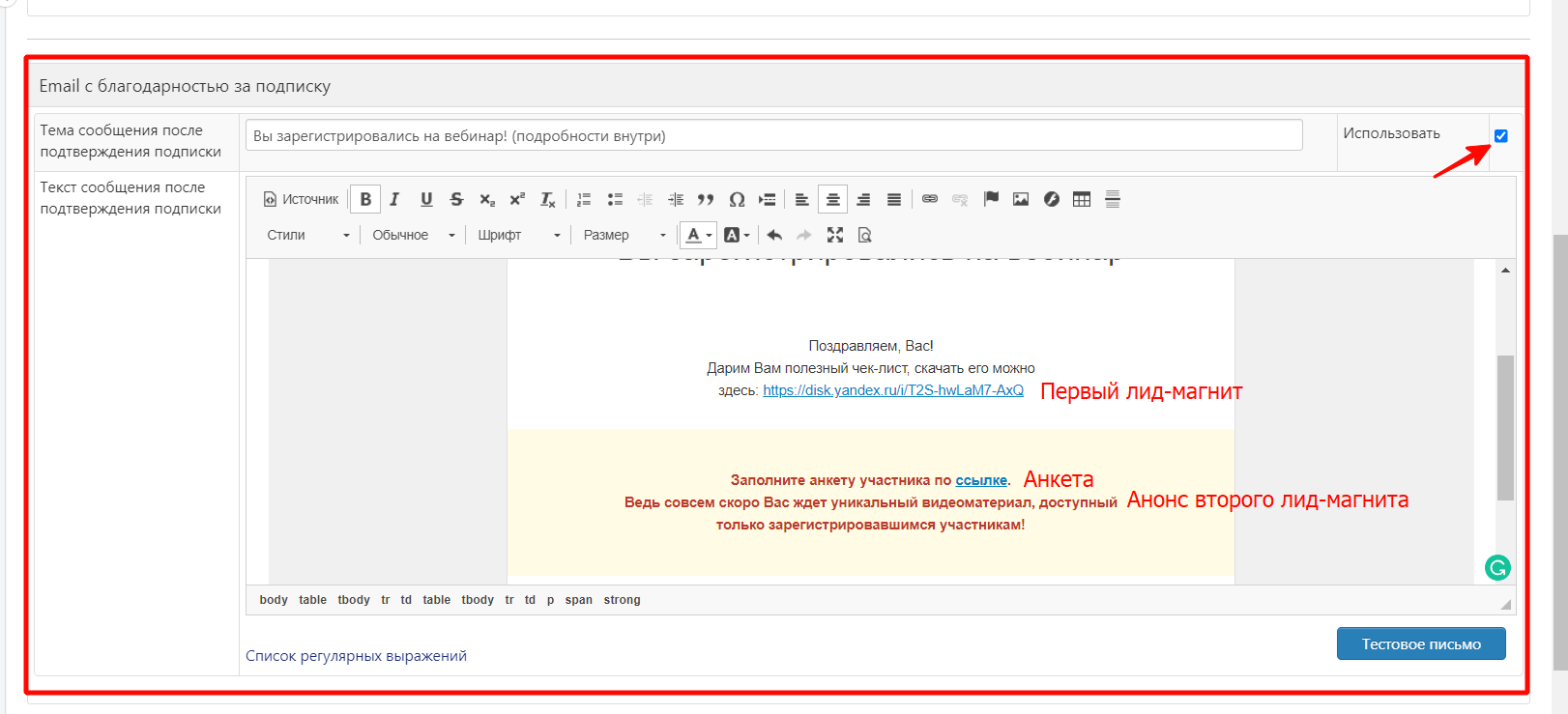The width and height of the screenshot is (1568, 714).
Task: Open the text color picker
Action: (699, 235)
